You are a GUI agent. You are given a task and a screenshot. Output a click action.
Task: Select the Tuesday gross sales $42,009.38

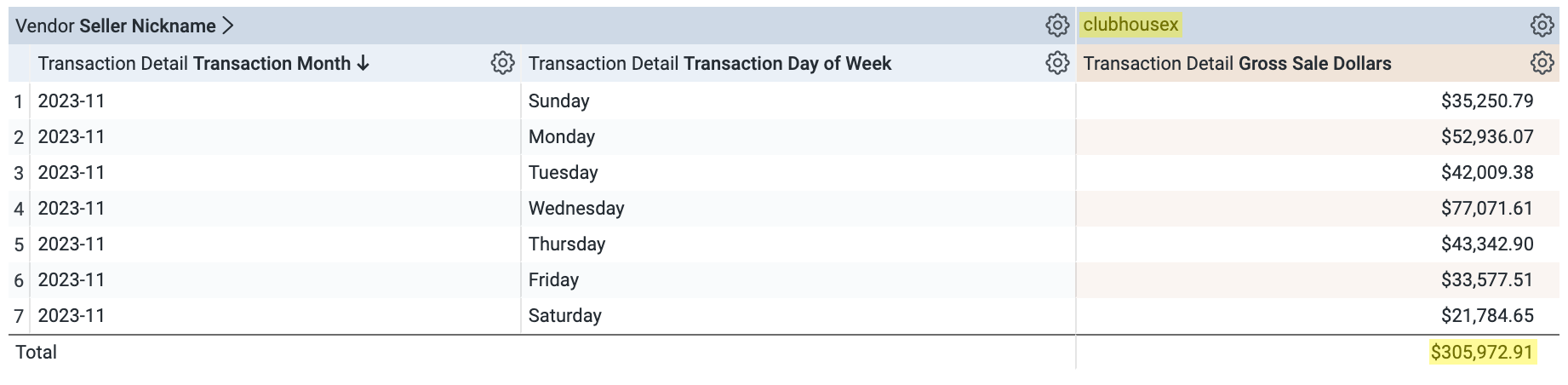1486,172
